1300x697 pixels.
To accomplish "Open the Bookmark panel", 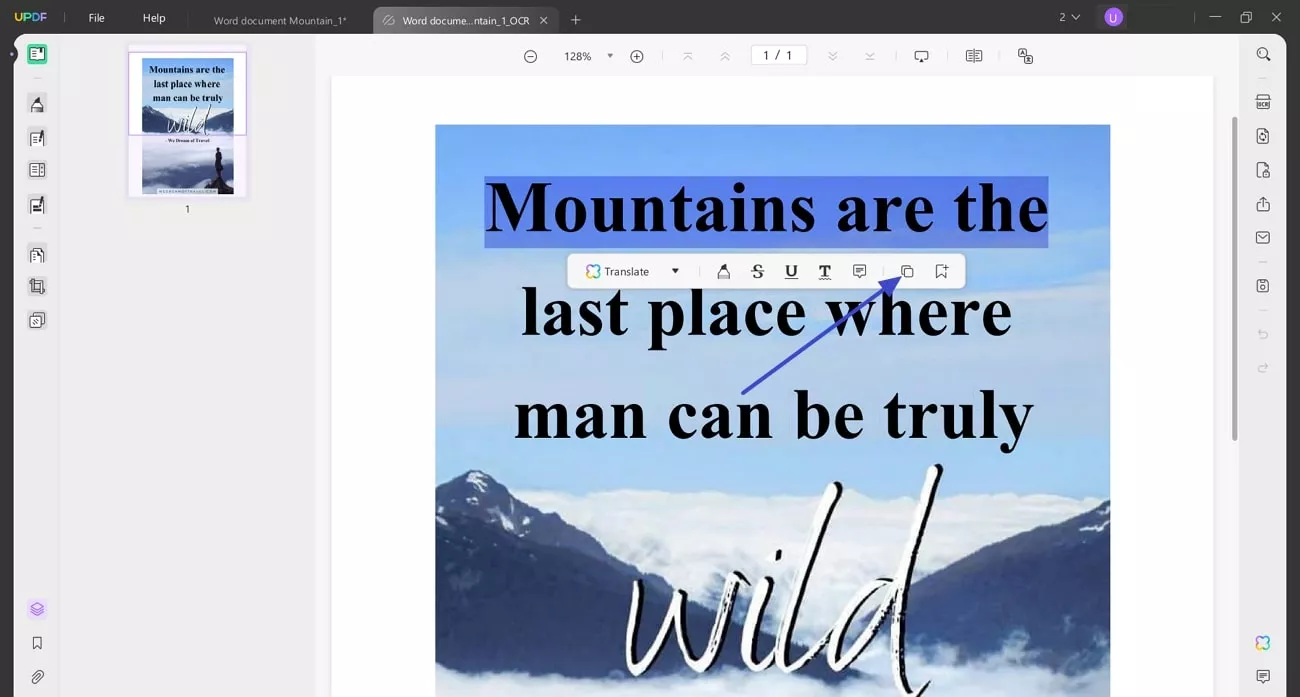I will coord(37,643).
